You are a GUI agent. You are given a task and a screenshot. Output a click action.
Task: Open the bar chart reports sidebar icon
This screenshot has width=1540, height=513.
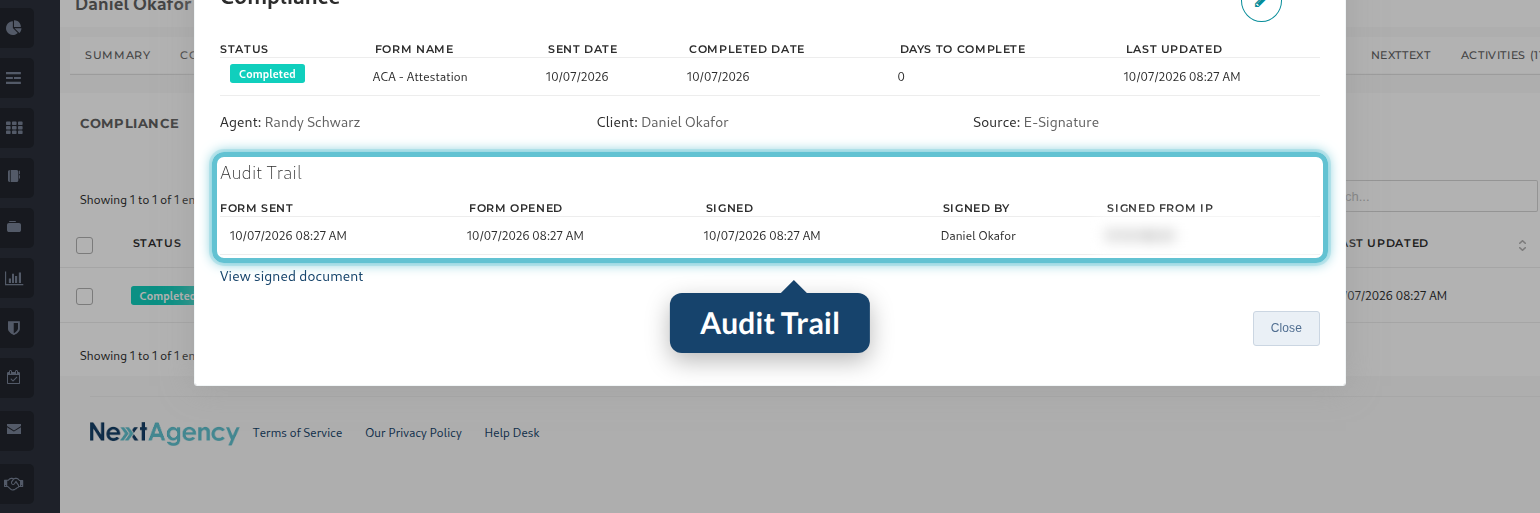14,278
